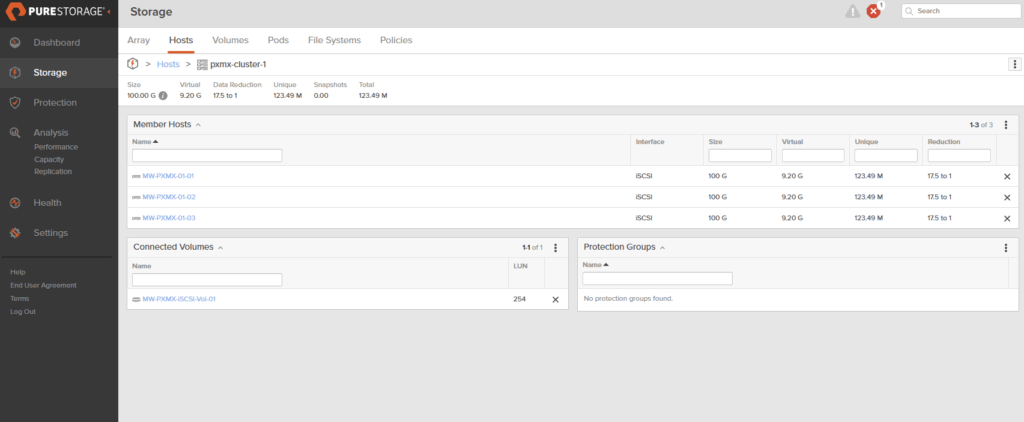Switch to the Array tab

coord(138,40)
